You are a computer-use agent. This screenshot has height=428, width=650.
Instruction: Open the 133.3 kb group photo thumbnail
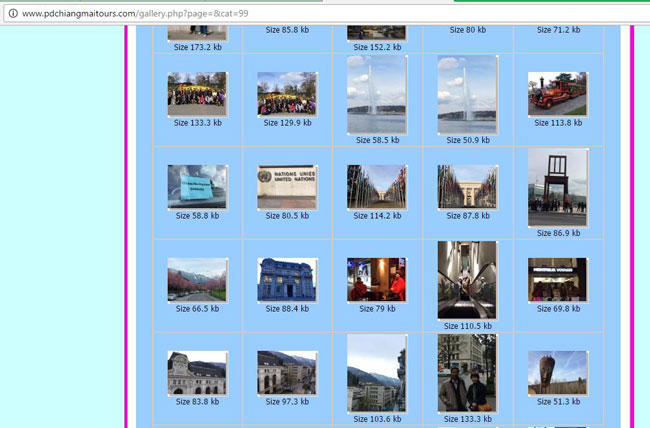coord(197,94)
